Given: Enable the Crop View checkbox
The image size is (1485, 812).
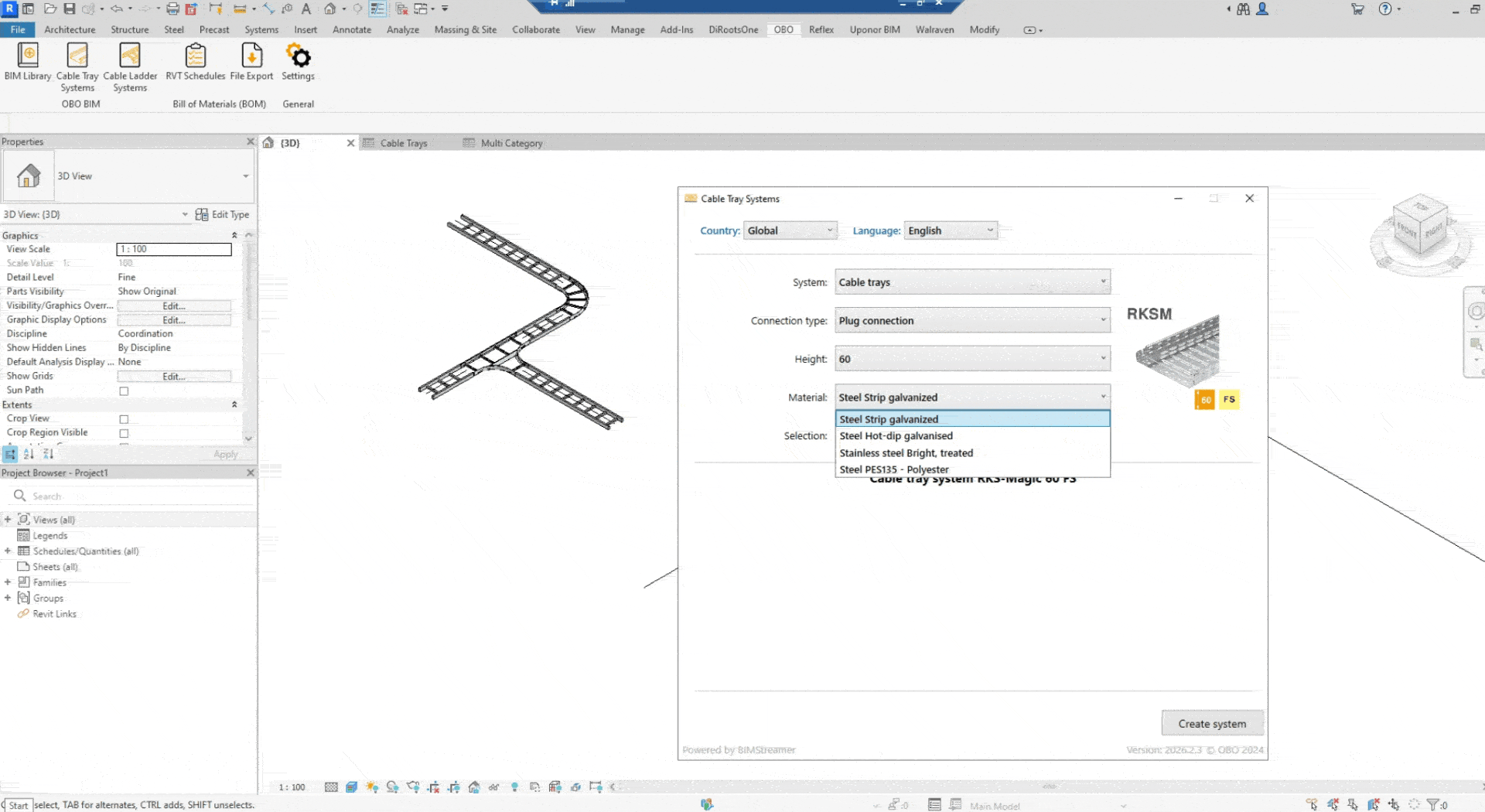Looking at the screenshot, I should [x=124, y=418].
